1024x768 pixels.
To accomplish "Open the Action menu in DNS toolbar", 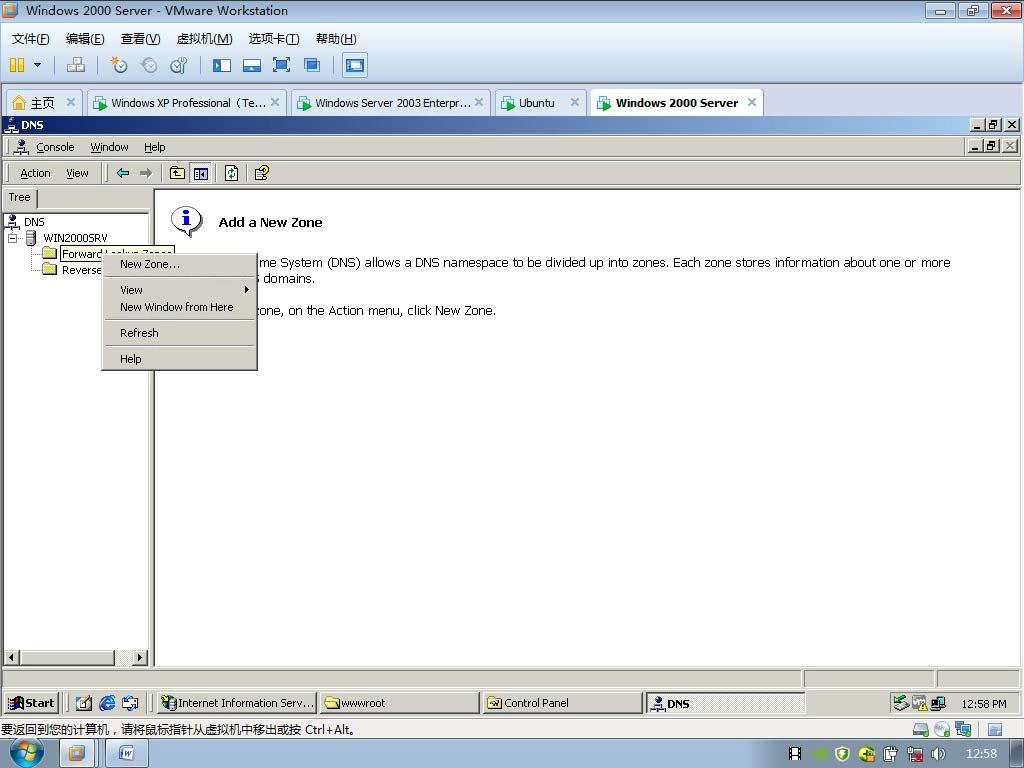I will point(35,173).
